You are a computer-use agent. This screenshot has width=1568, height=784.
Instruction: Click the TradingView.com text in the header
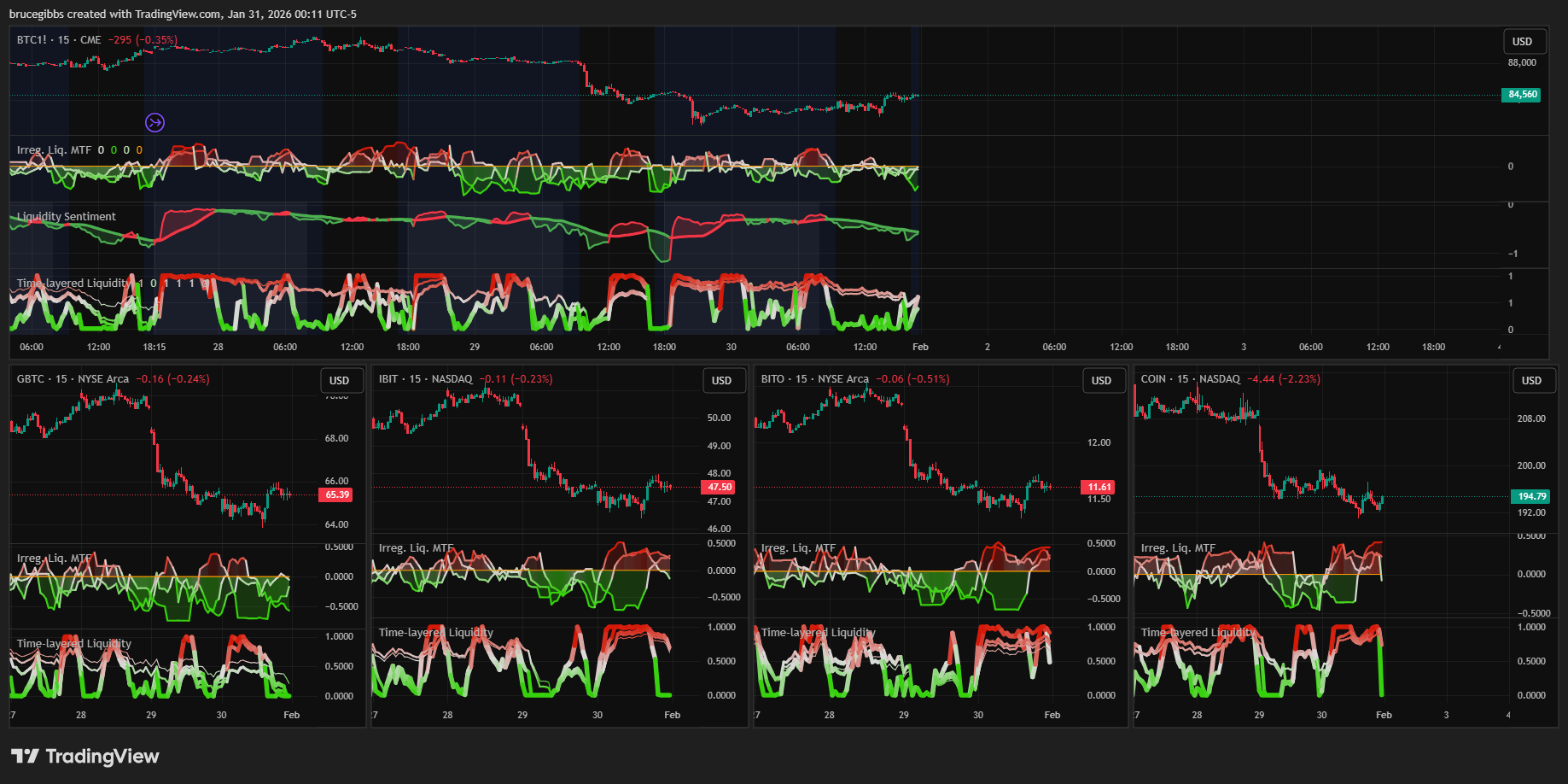click(x=178, y=15)
